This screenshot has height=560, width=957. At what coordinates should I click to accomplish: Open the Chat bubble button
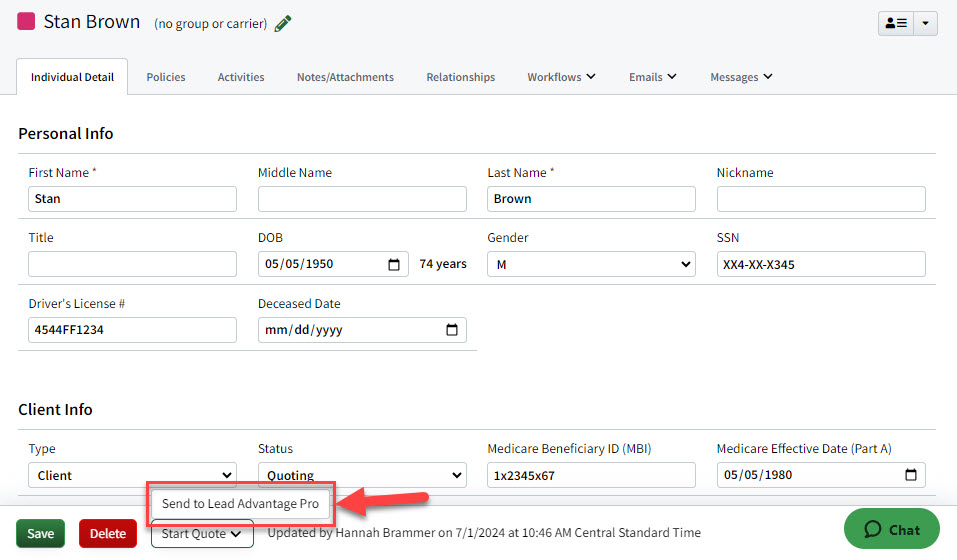pos(892,529)
